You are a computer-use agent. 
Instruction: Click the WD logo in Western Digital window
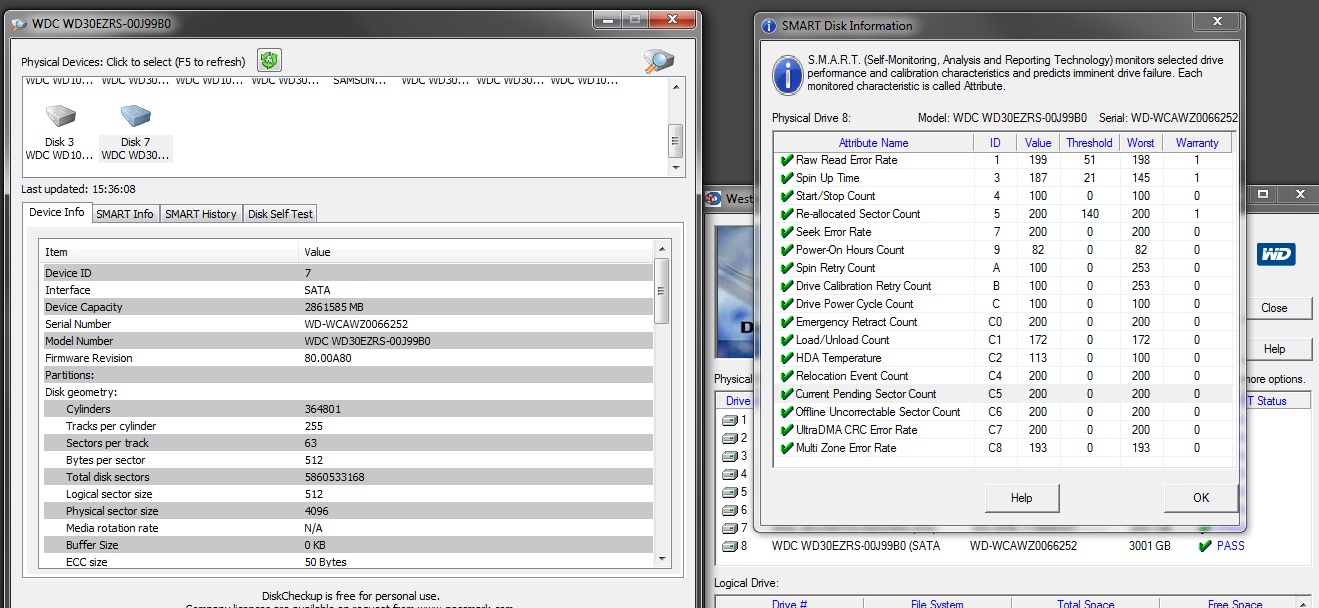[1275, 254]
